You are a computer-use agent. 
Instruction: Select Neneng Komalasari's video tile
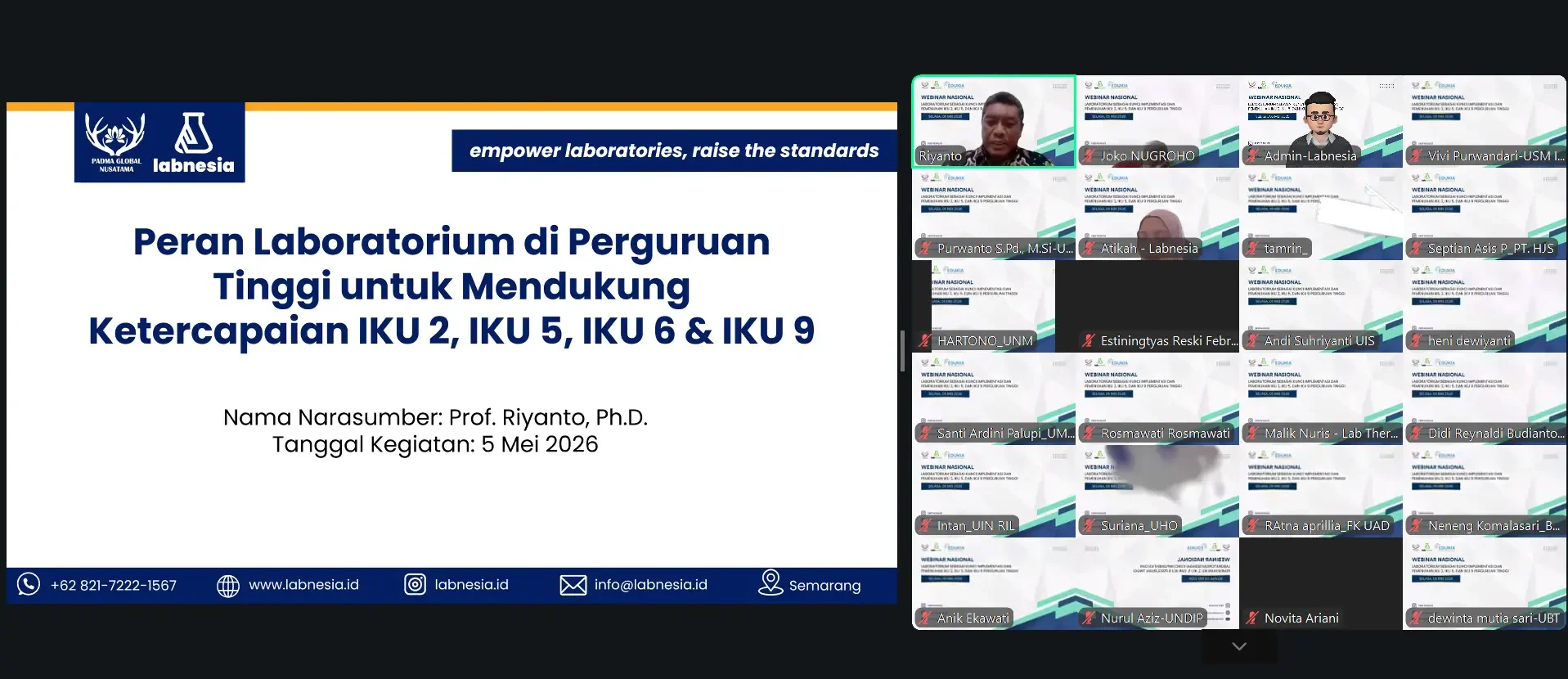pyautogui.click(x=1485, y=492)
